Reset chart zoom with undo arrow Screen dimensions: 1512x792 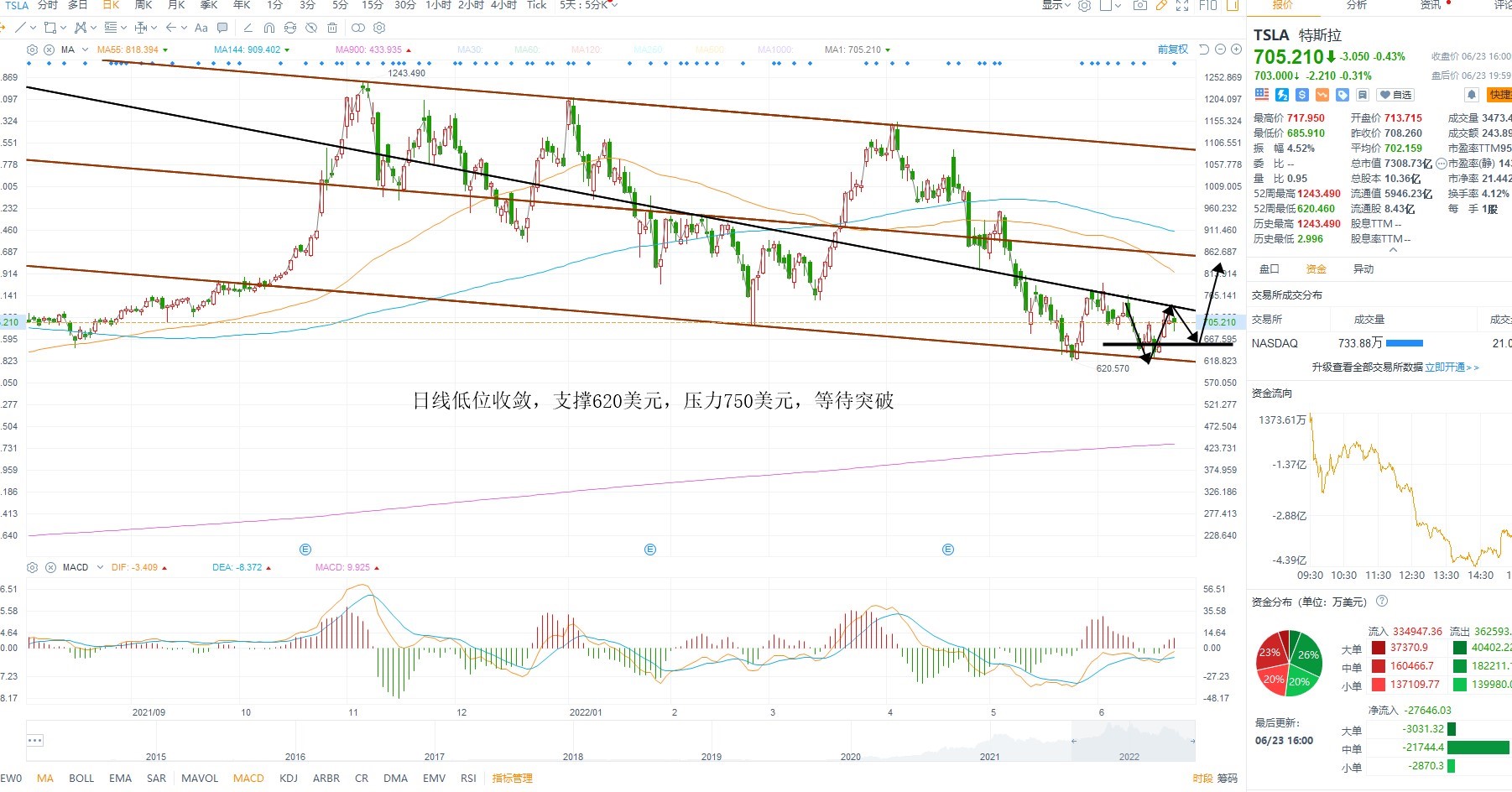1204,49
